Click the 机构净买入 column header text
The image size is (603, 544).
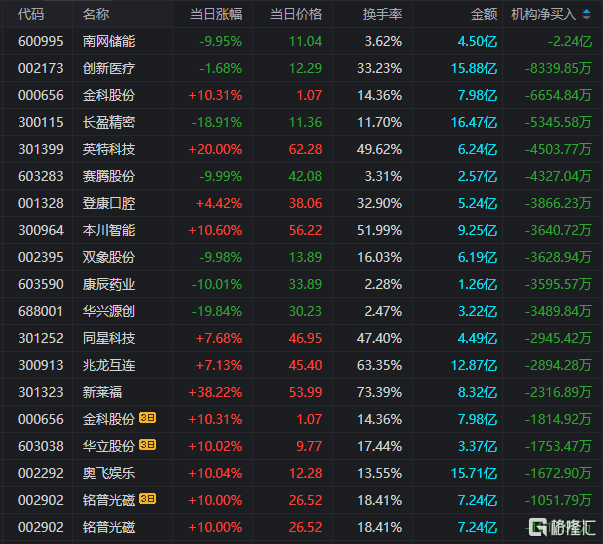pyautogui.click(x=543, y=14)
